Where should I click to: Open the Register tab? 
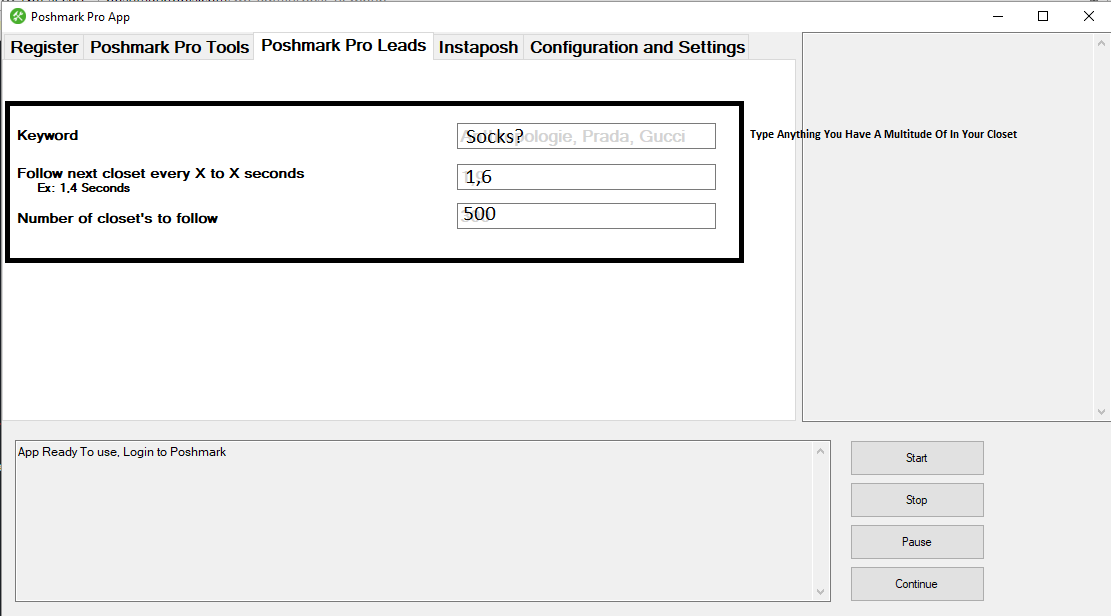pos(44,47)
